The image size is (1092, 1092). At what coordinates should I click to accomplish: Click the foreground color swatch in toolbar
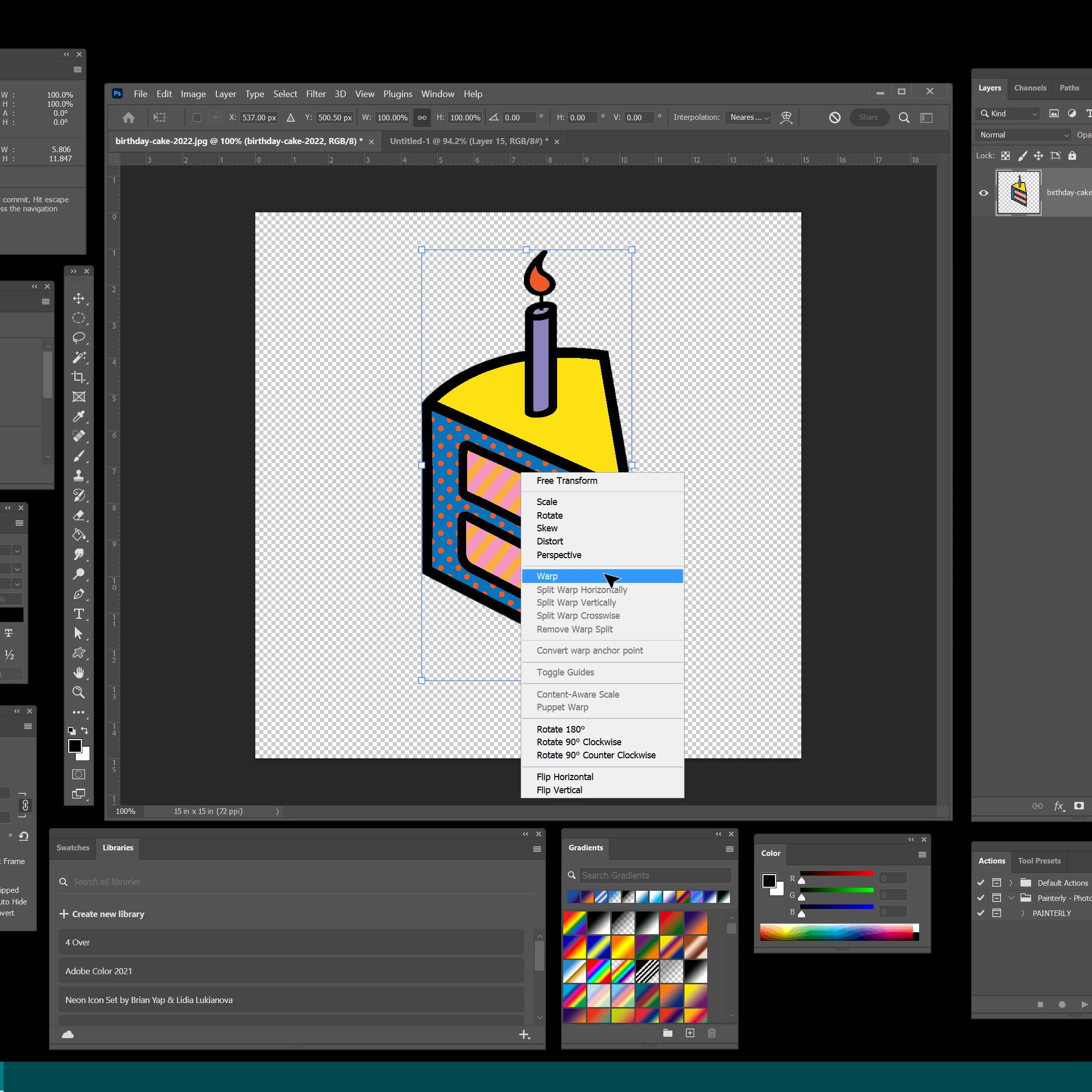(75, 746)
